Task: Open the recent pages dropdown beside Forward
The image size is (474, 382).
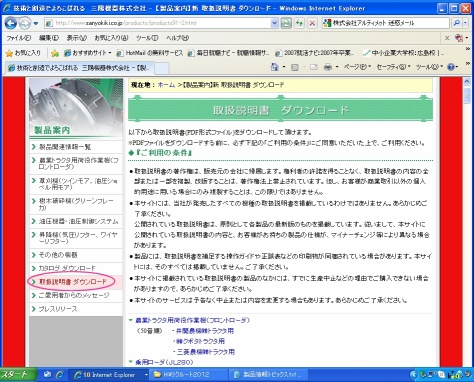Action: point(36,23)
